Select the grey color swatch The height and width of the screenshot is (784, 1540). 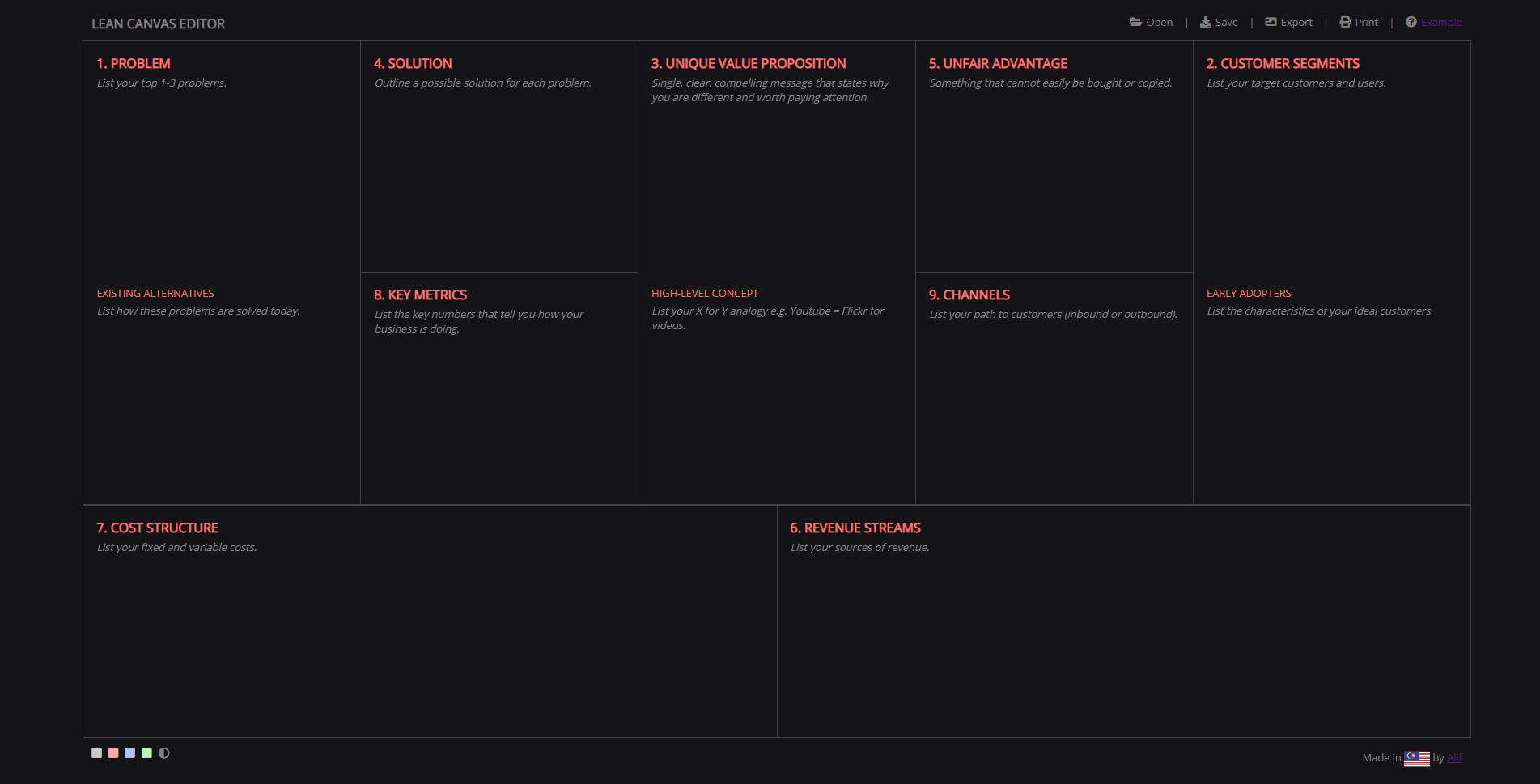pos(96,753)
